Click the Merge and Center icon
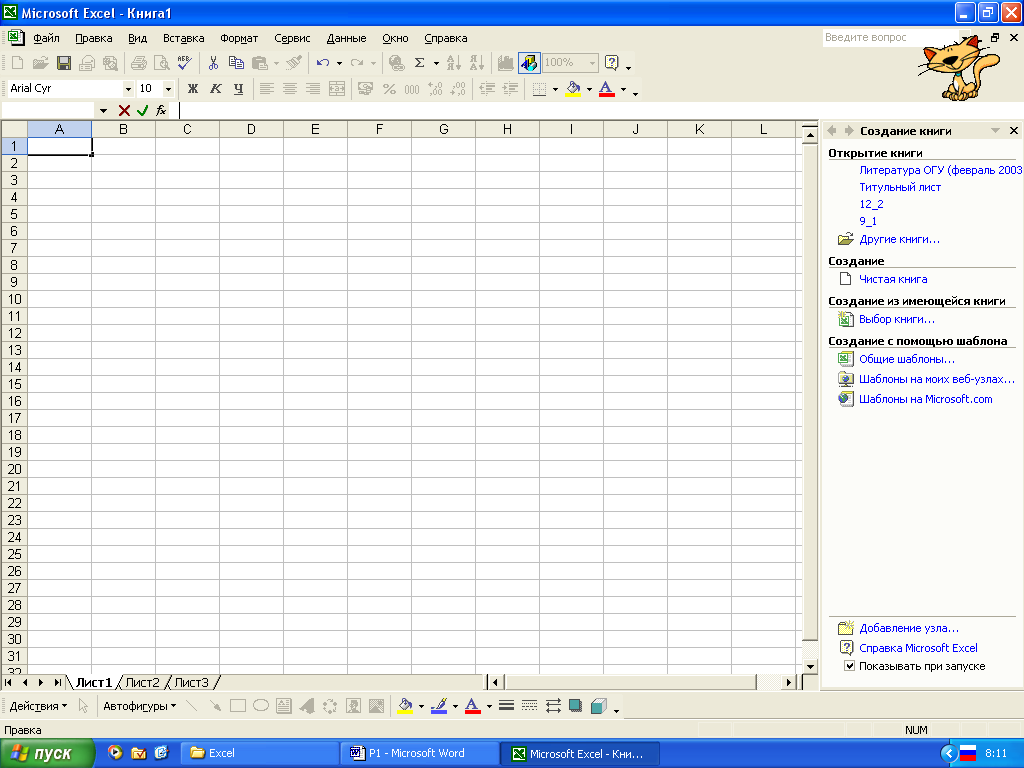The height and width of the screenshot is (768, 1024). (337, 89)
